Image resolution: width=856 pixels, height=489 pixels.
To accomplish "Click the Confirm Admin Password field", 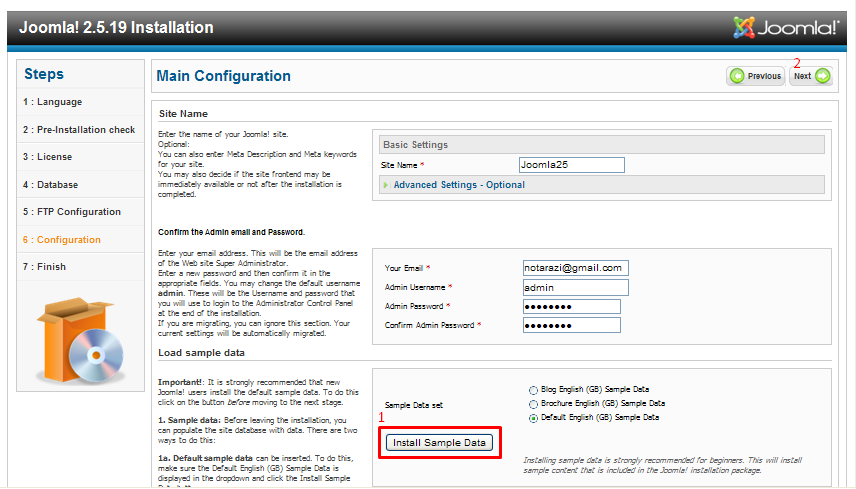I will tap(572, 326).
